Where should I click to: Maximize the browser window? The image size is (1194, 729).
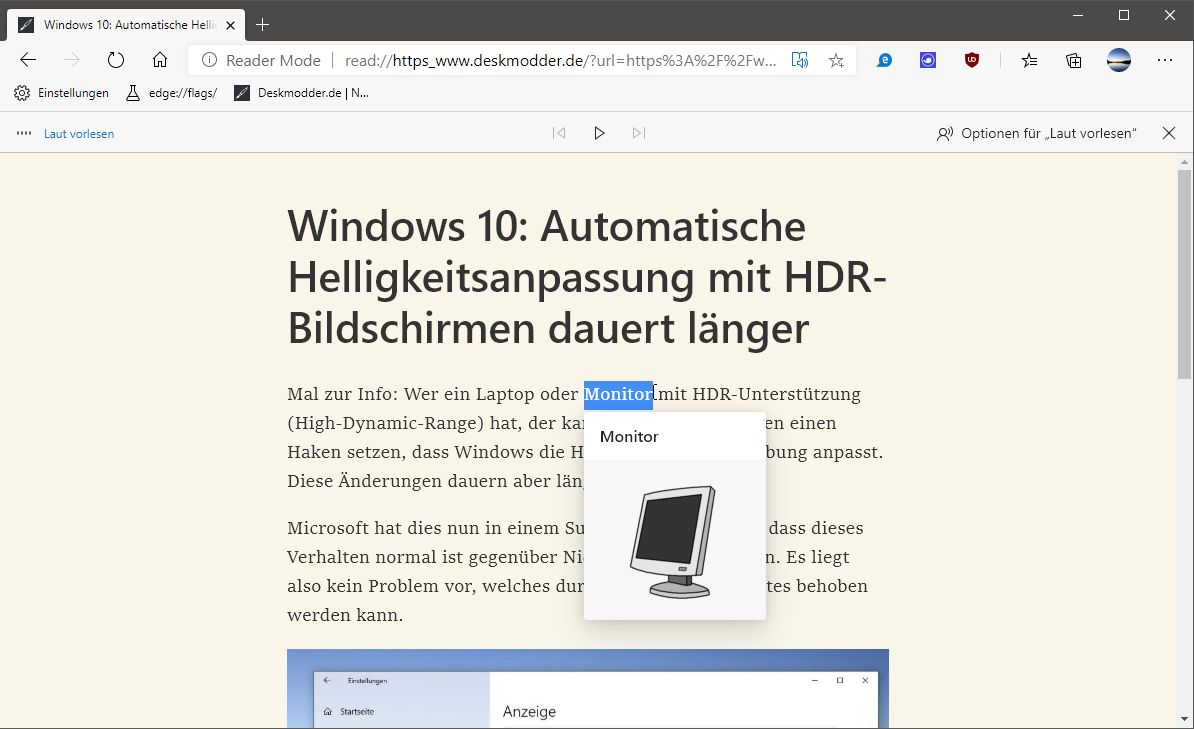[1124, 15]
